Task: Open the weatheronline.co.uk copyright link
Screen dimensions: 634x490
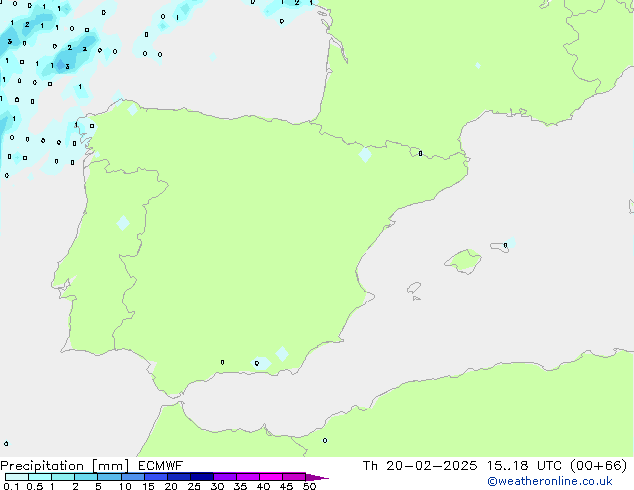Action: pos(549,481)
